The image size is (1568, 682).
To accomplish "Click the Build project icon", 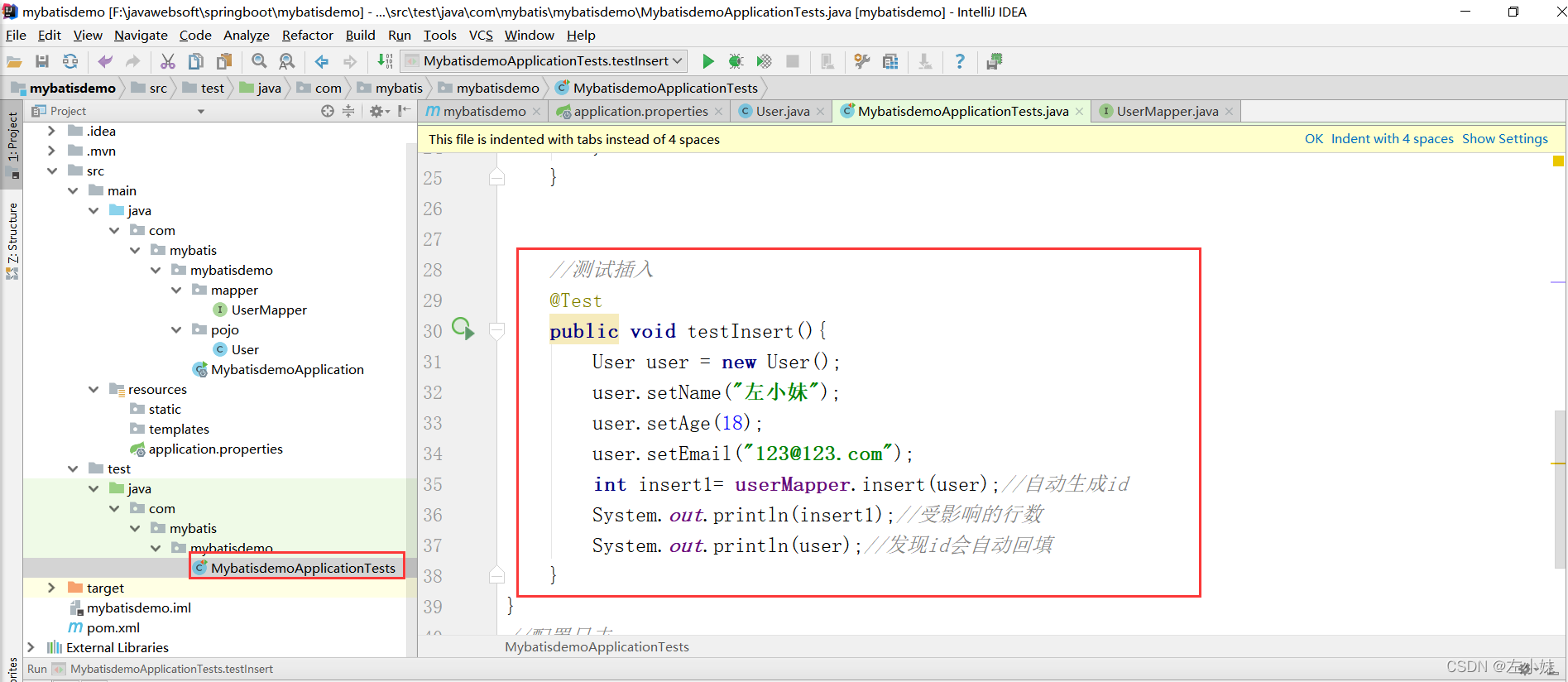I will pyautogui.click(x=385, y=61).
